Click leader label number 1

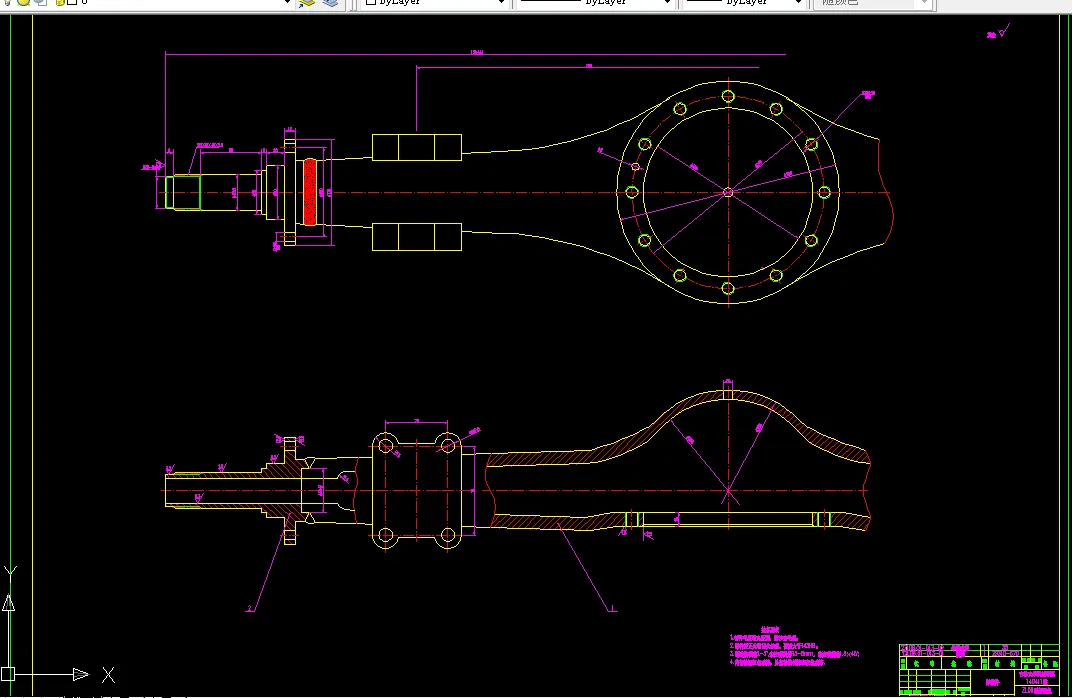point(612,608)
